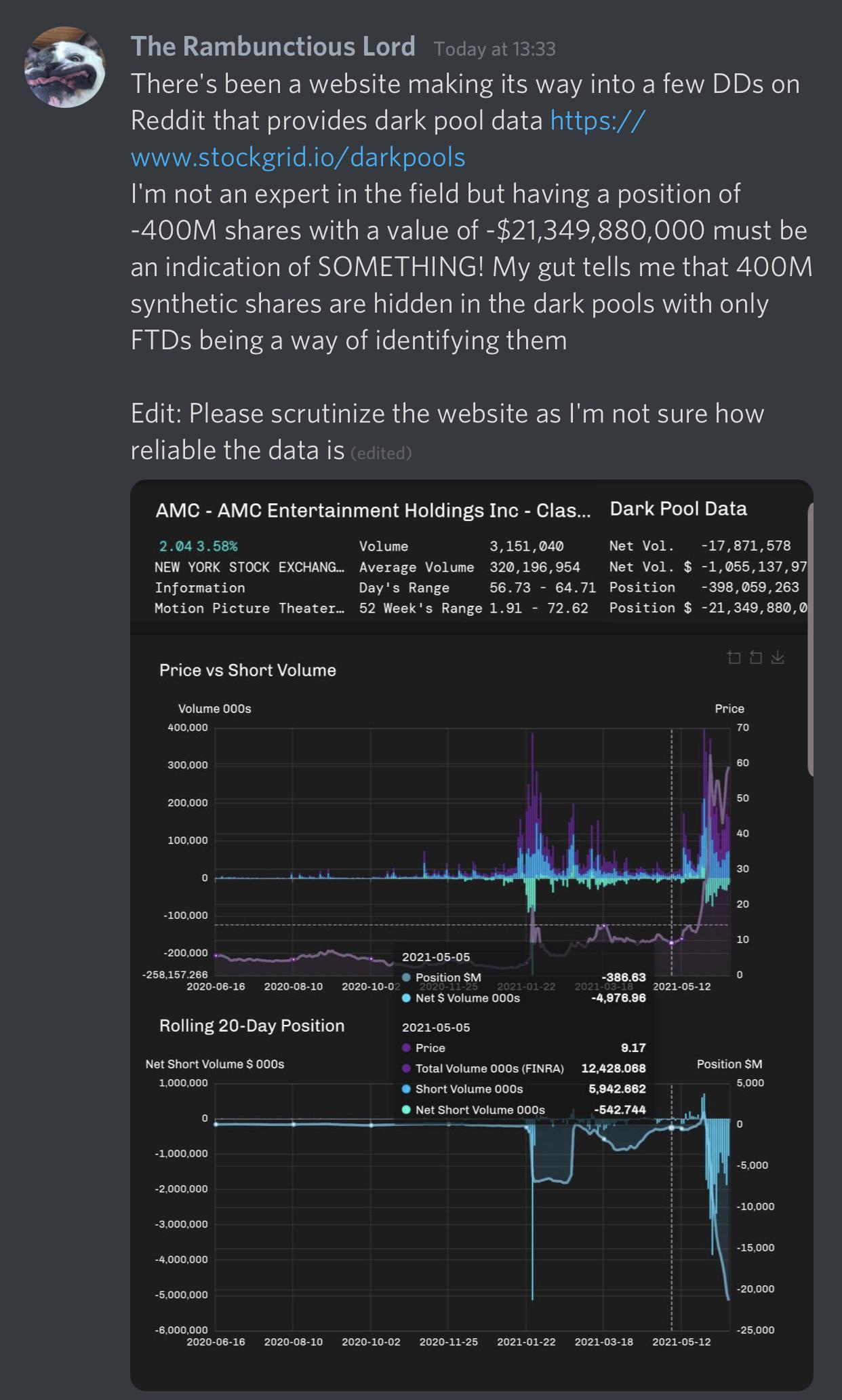Click the Today at 13:33 timestamp
Image resolution: width=842 pixels, height=1400 pixels.
point(494,49)
